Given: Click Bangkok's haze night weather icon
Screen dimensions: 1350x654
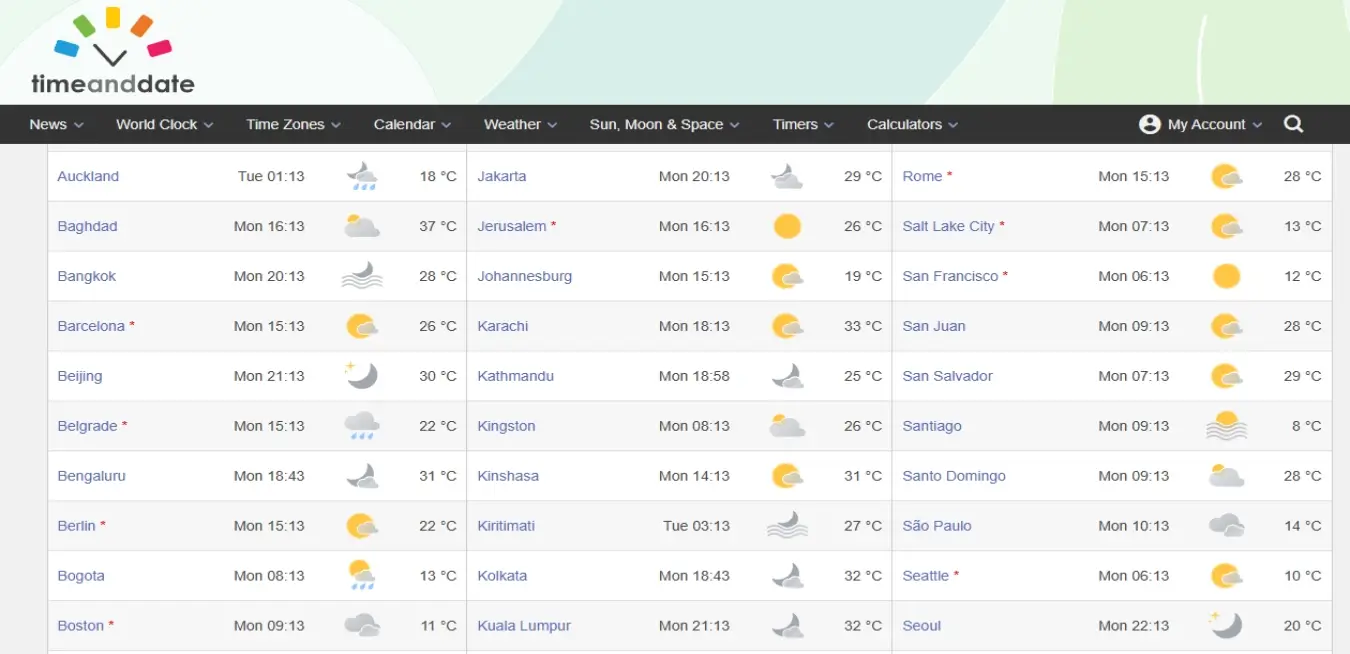Looking at the screenshot, I should 362,276.
